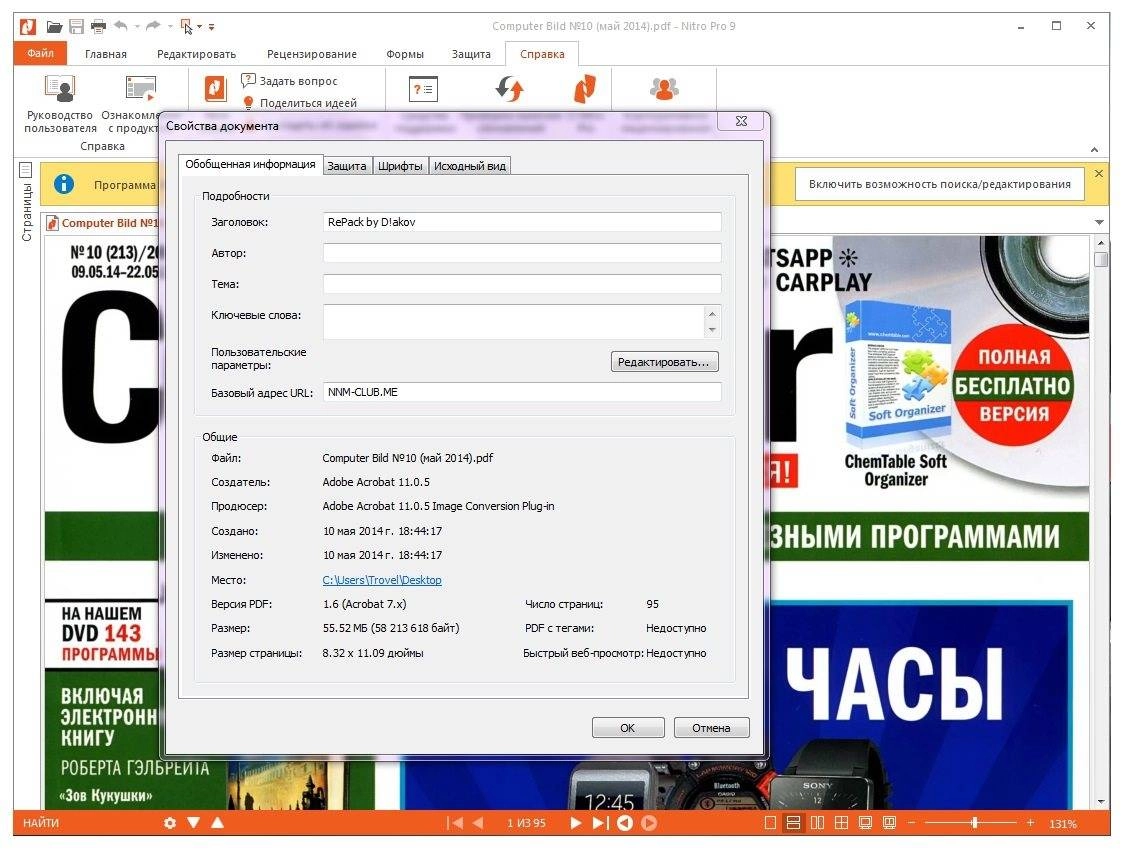1128x855 pixels.
Task: Click Поделиться идеей (share an idea)
Action: click(299, 103)
